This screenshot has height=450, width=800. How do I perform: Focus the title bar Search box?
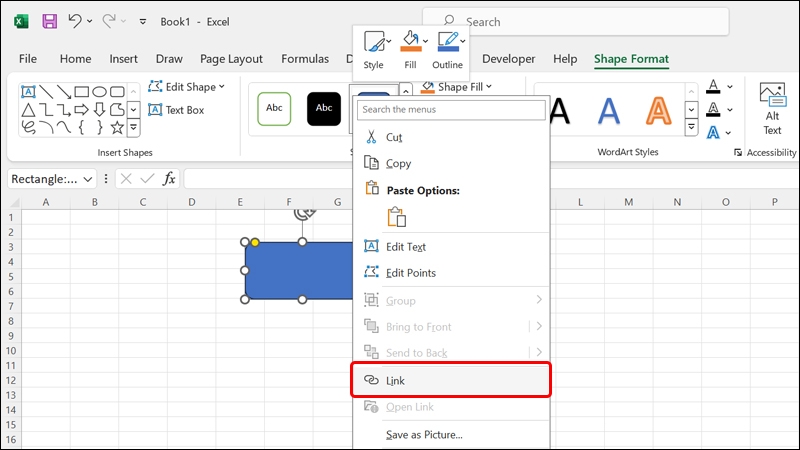[576, 22]
